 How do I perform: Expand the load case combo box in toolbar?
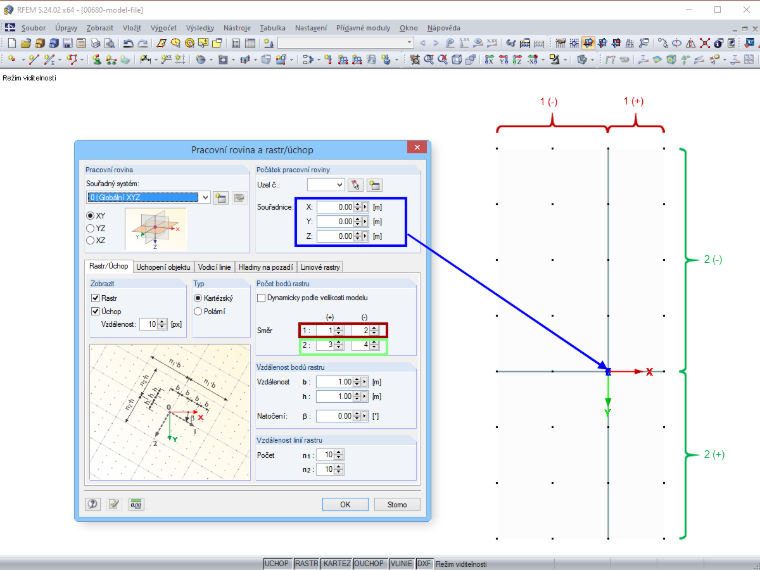coord(409,43)
